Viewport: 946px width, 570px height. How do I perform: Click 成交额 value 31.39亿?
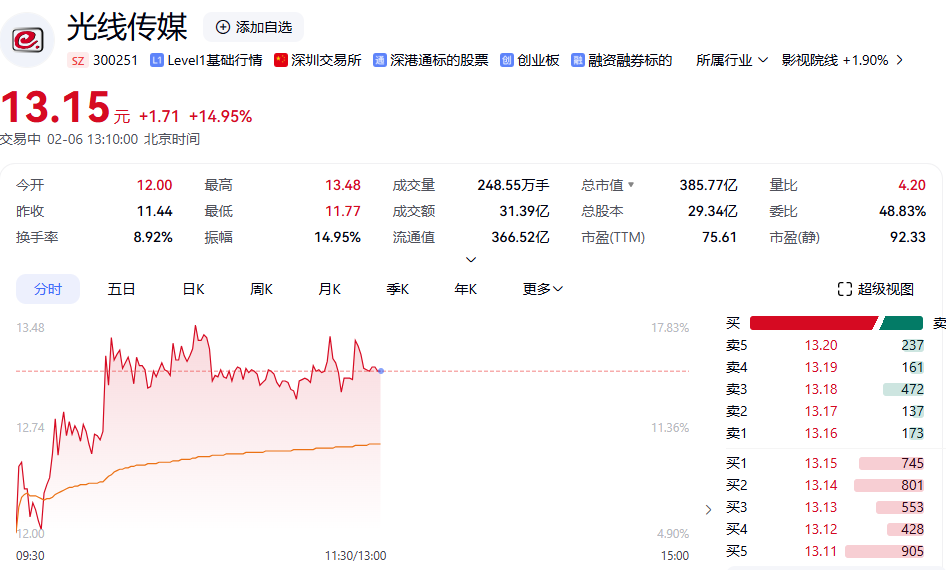(524, 211)
